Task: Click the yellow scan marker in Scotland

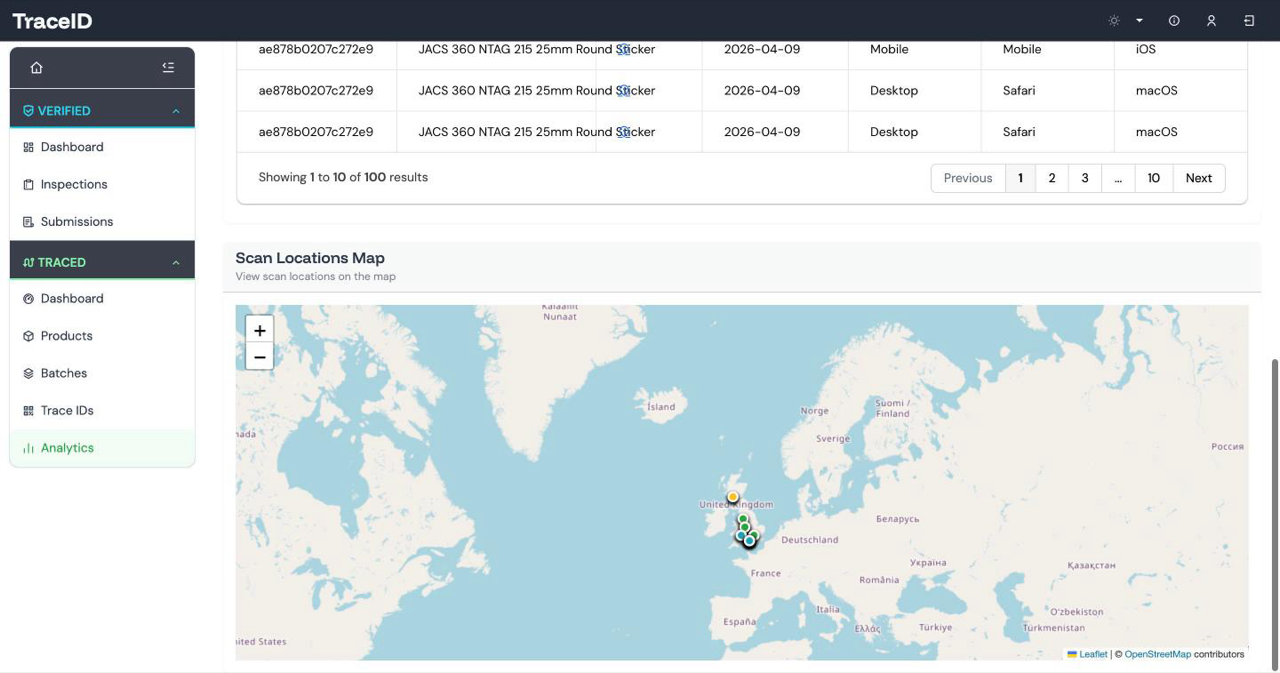Action: tap(733, 497)
